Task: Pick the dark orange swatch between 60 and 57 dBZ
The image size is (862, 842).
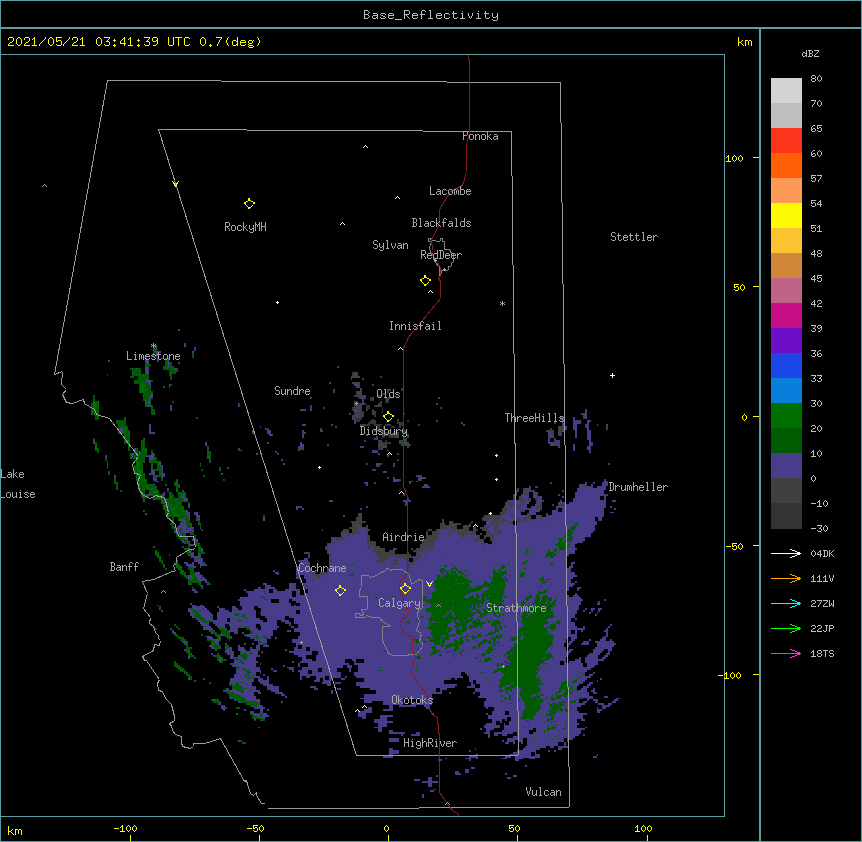Action: (x=786, y=165)
